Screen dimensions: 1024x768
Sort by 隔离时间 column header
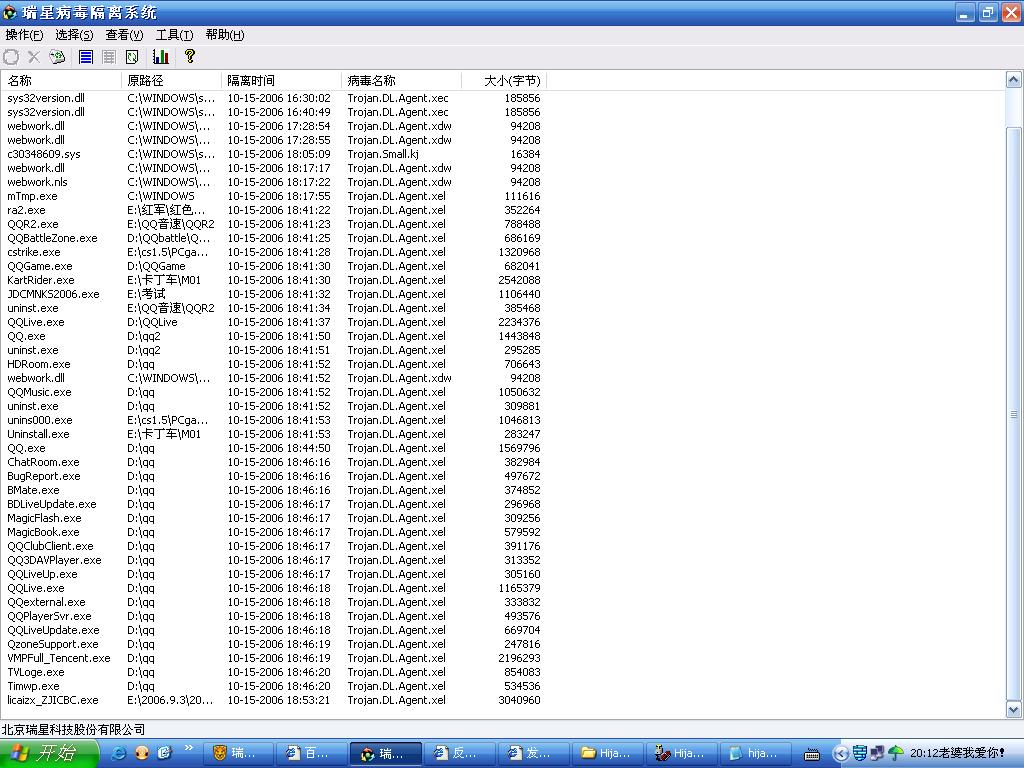click(x=281, y=80)
